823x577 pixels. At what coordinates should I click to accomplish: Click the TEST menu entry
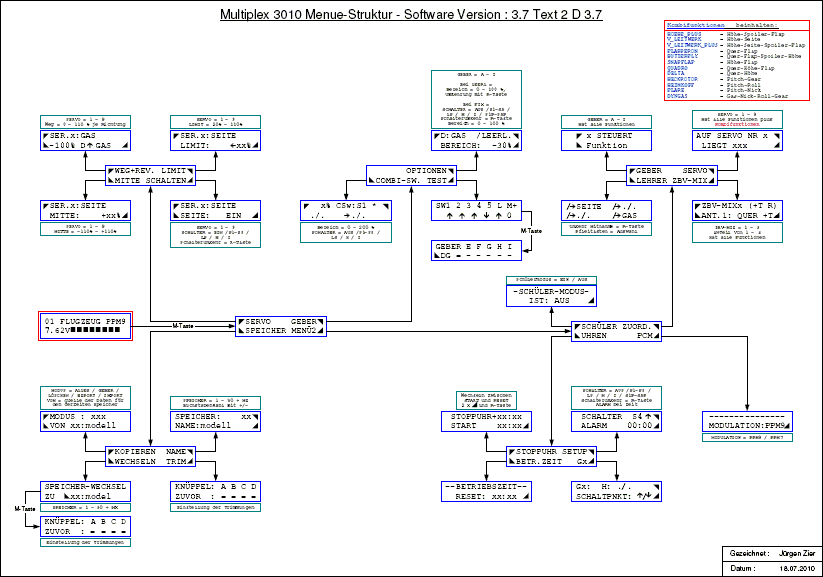[x=437, y=181]
